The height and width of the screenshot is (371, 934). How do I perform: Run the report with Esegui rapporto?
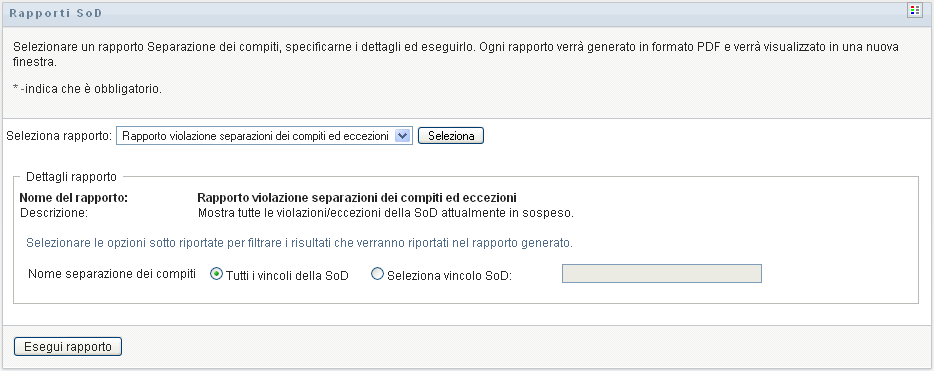coord(68,347)
